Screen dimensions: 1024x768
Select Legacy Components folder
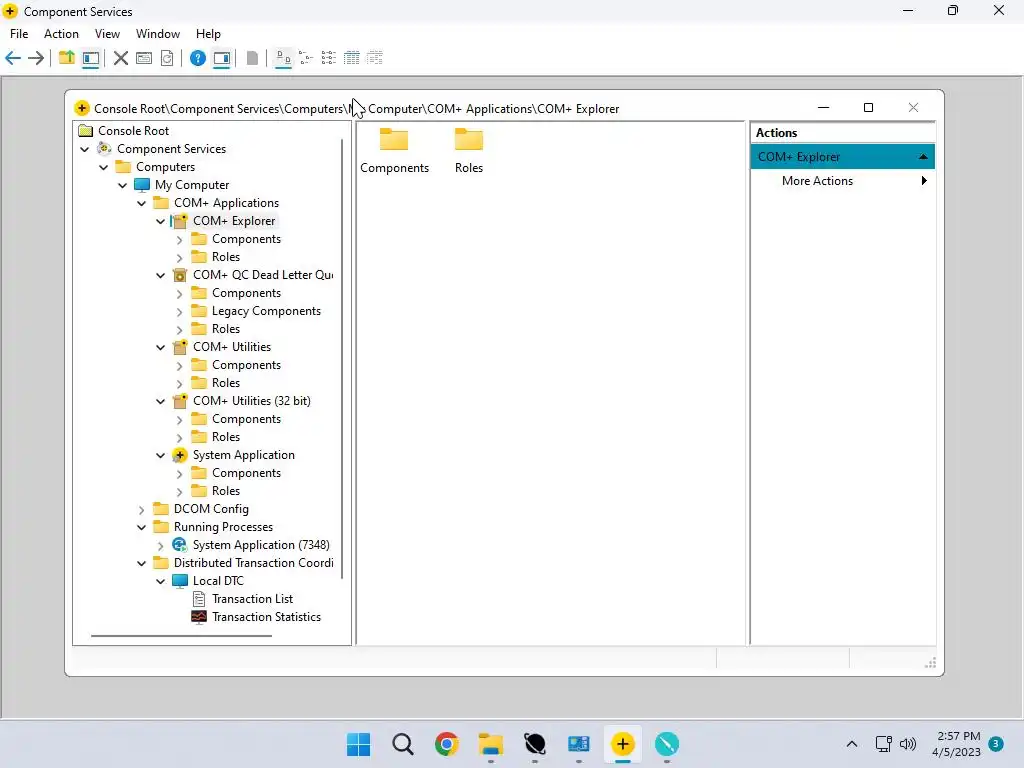click(x=266, y=311)
